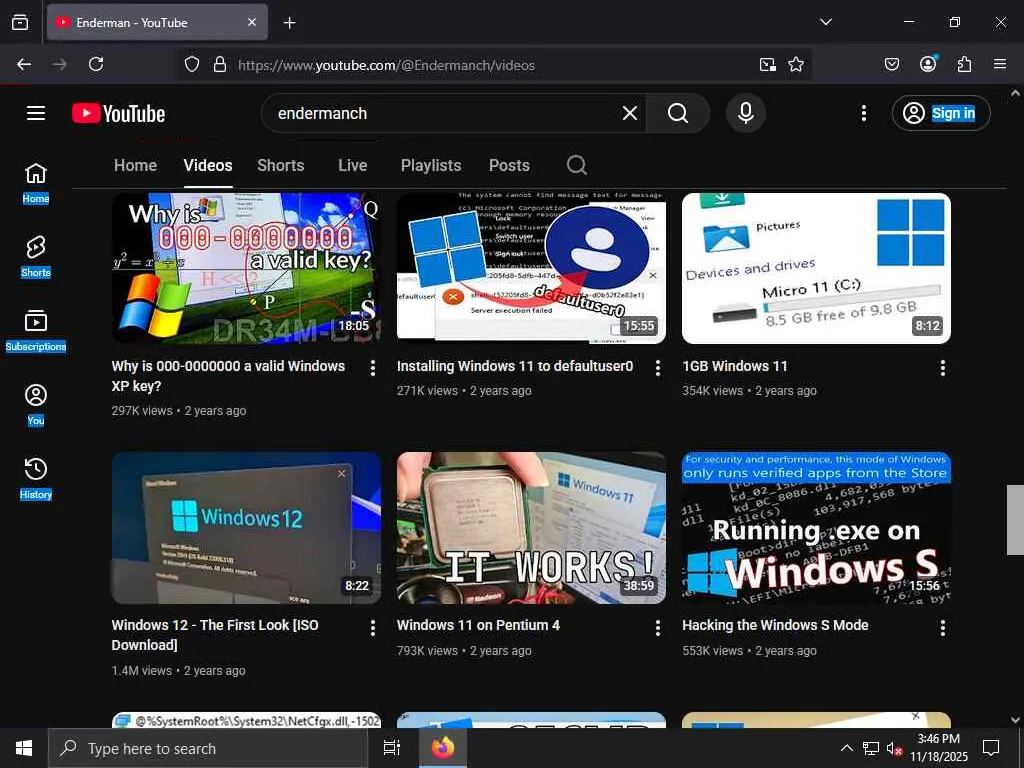This screenshot has height=768, width=1024.
Task: Click title Windows 11 on Pentium 4
Action: tap(478, 625)
